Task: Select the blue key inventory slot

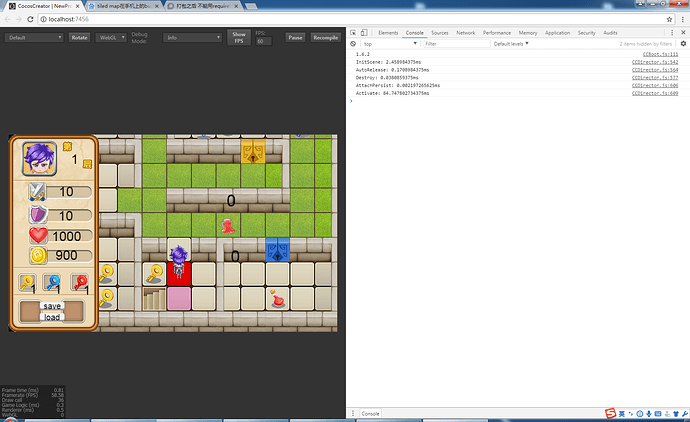Action: (52, 283)
